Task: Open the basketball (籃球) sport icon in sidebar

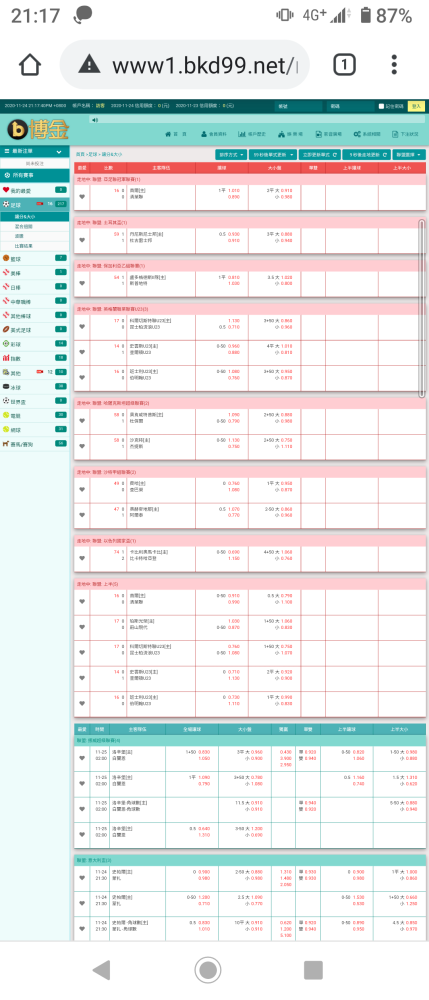Action: pos(6,258)
